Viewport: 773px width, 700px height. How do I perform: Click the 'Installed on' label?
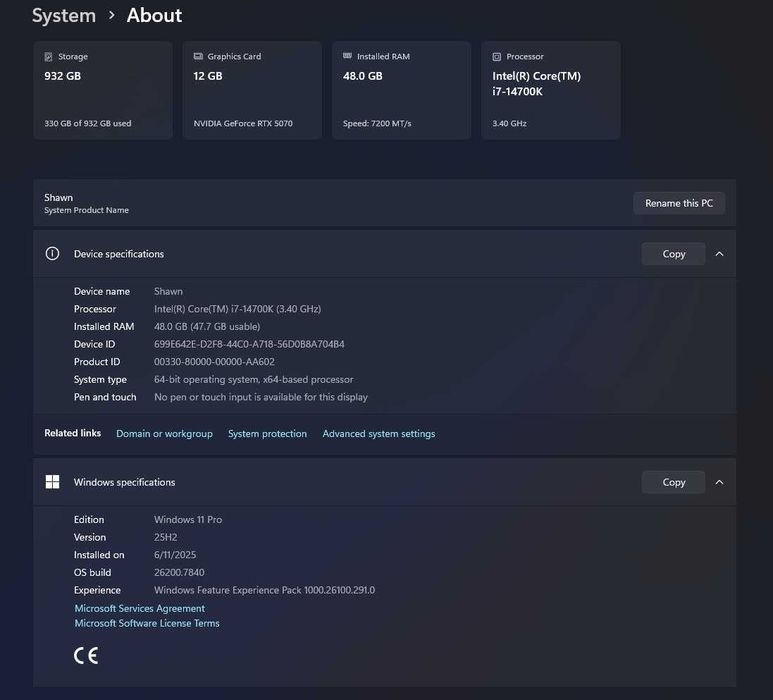pos(99,555)
